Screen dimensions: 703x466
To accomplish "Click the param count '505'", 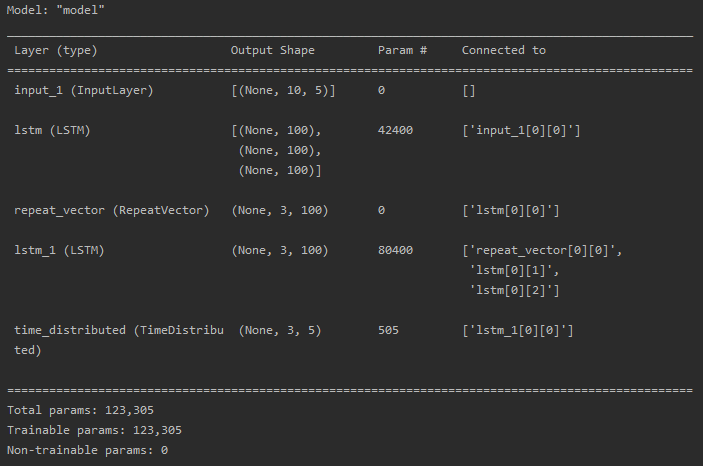I will tap(388, 331).
